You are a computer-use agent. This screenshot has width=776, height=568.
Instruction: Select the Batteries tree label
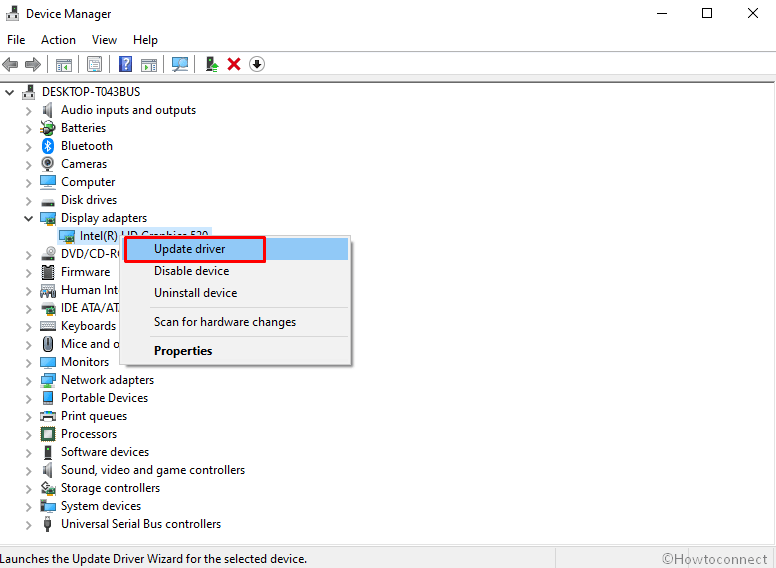pyautogui.click(x=84, y=128)
